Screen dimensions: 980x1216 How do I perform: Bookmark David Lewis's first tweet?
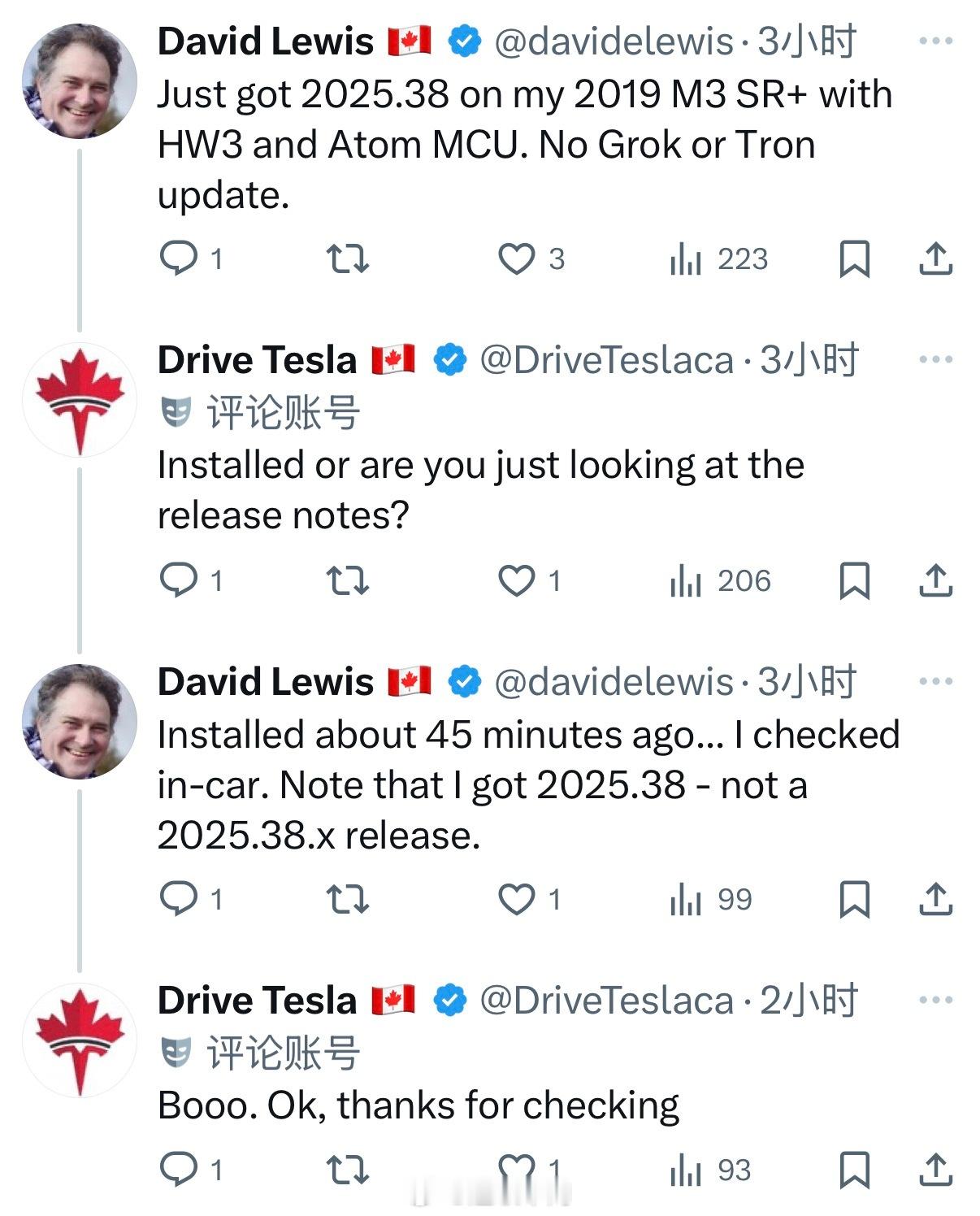tap(854, 259)
